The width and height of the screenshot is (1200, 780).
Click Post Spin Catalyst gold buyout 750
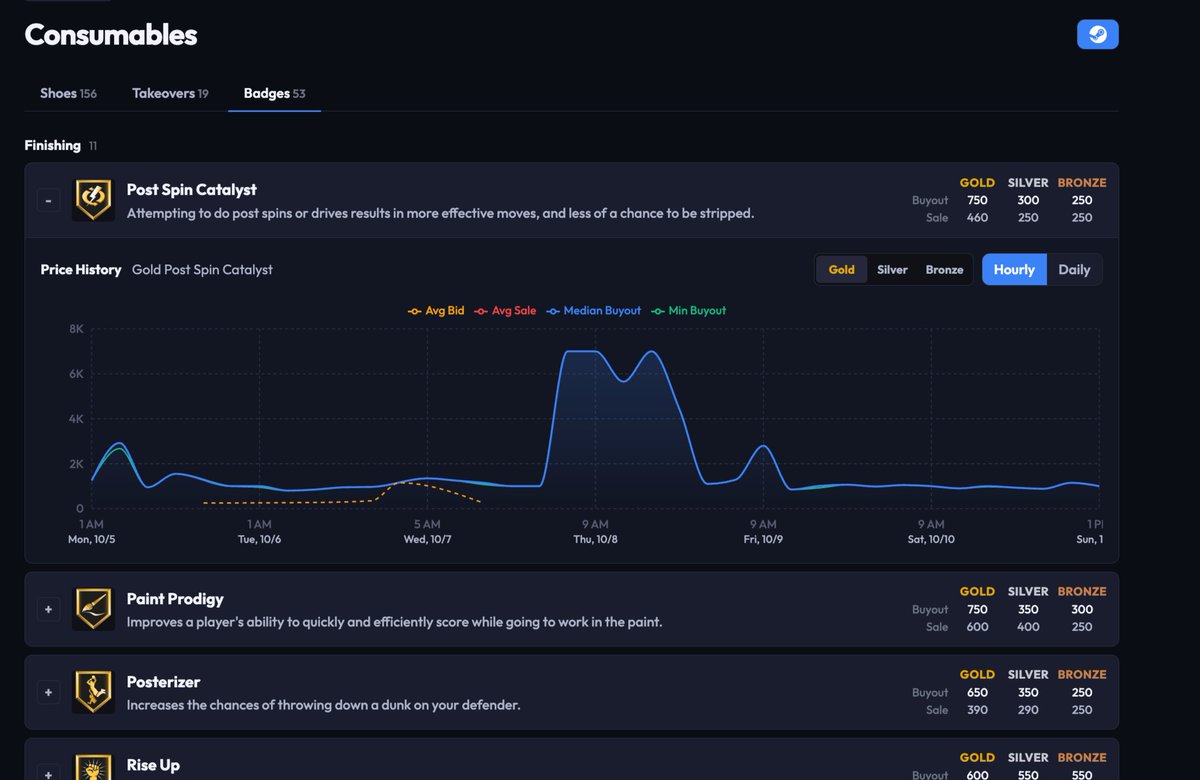pyautogui.click(x=977, y=200)
